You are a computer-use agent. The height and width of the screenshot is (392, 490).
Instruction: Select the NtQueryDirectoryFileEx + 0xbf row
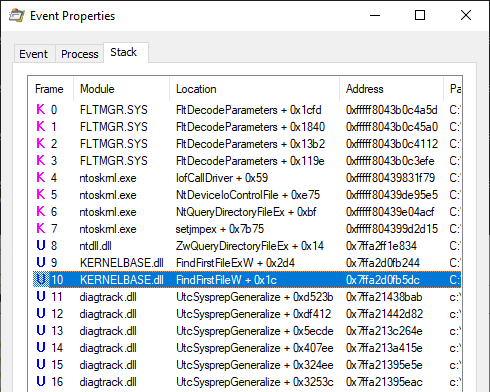point(245,212)
